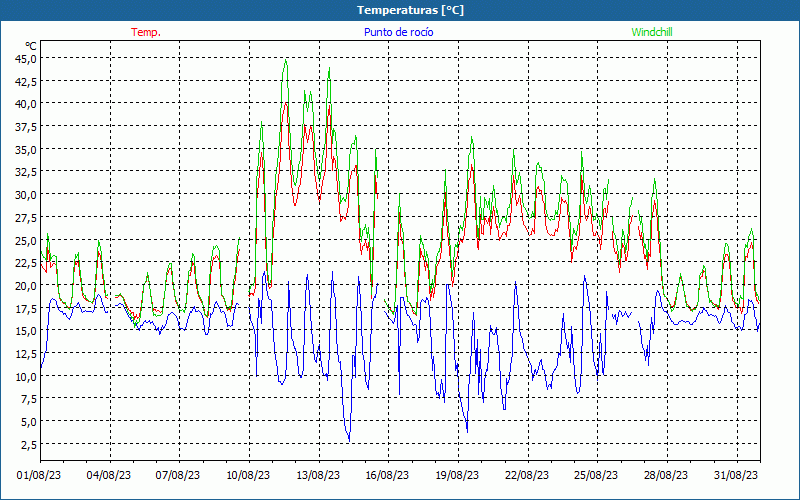Click the 20,0 y-axis value
Screen dimensions: 800x500
(25, 285)
